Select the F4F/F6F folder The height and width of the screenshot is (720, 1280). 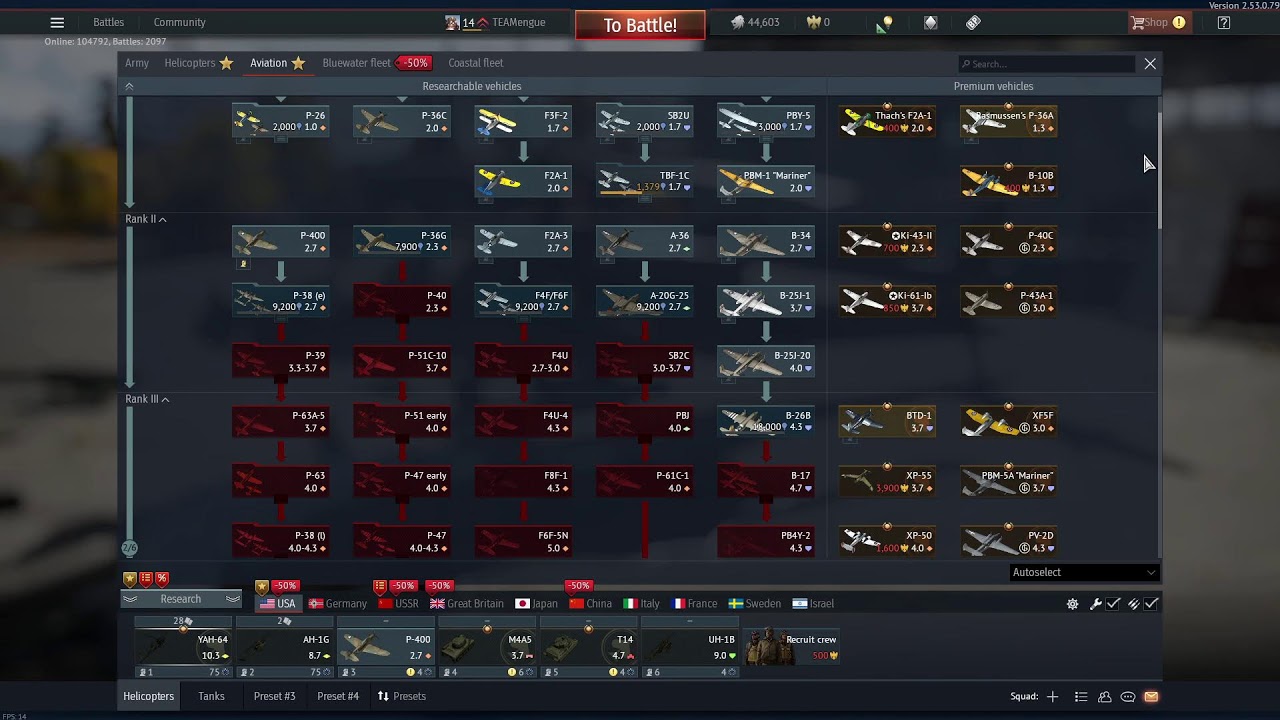coord(523,301)
